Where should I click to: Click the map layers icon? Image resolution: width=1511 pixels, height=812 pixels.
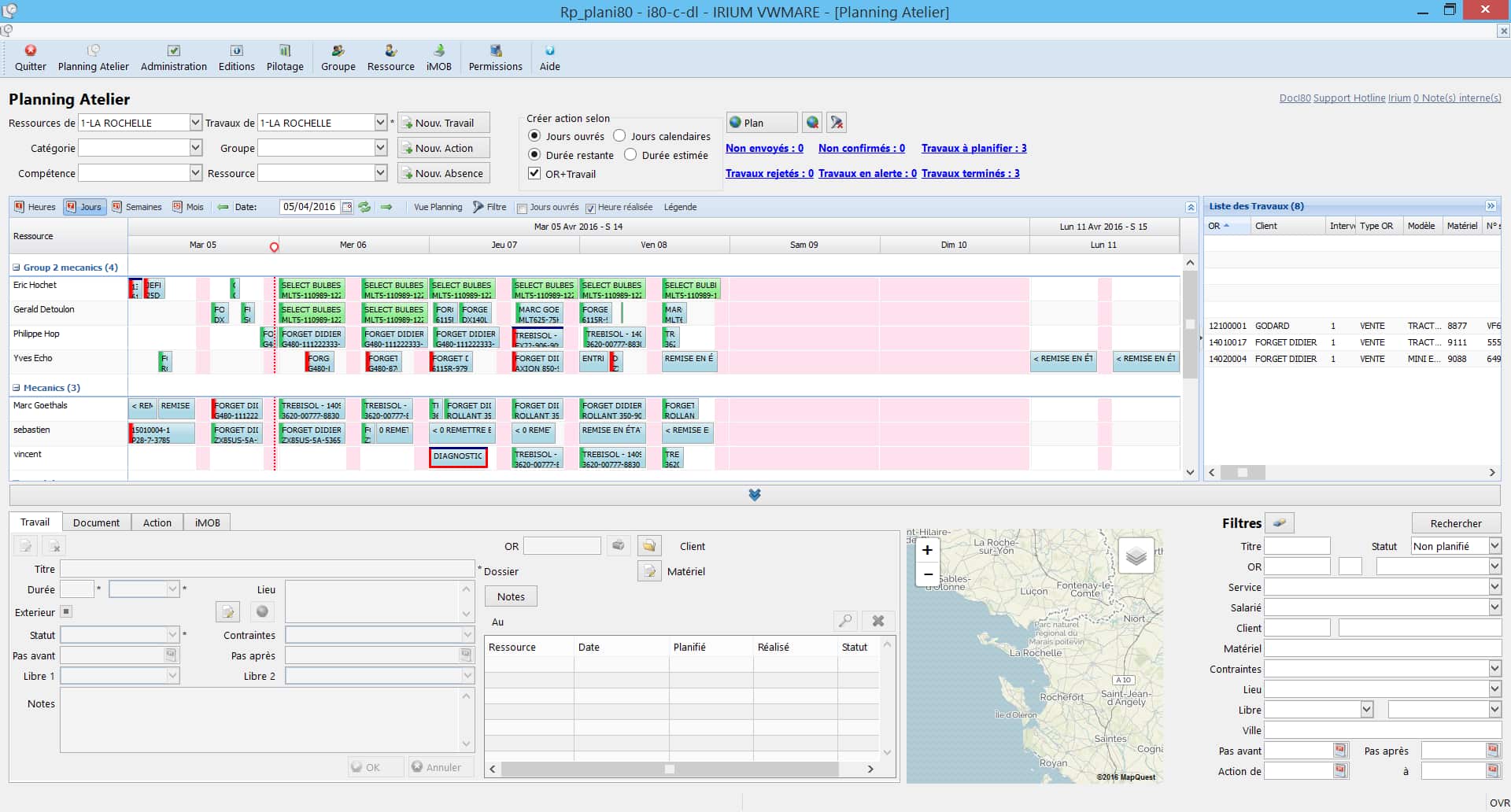pos(1136,554)
